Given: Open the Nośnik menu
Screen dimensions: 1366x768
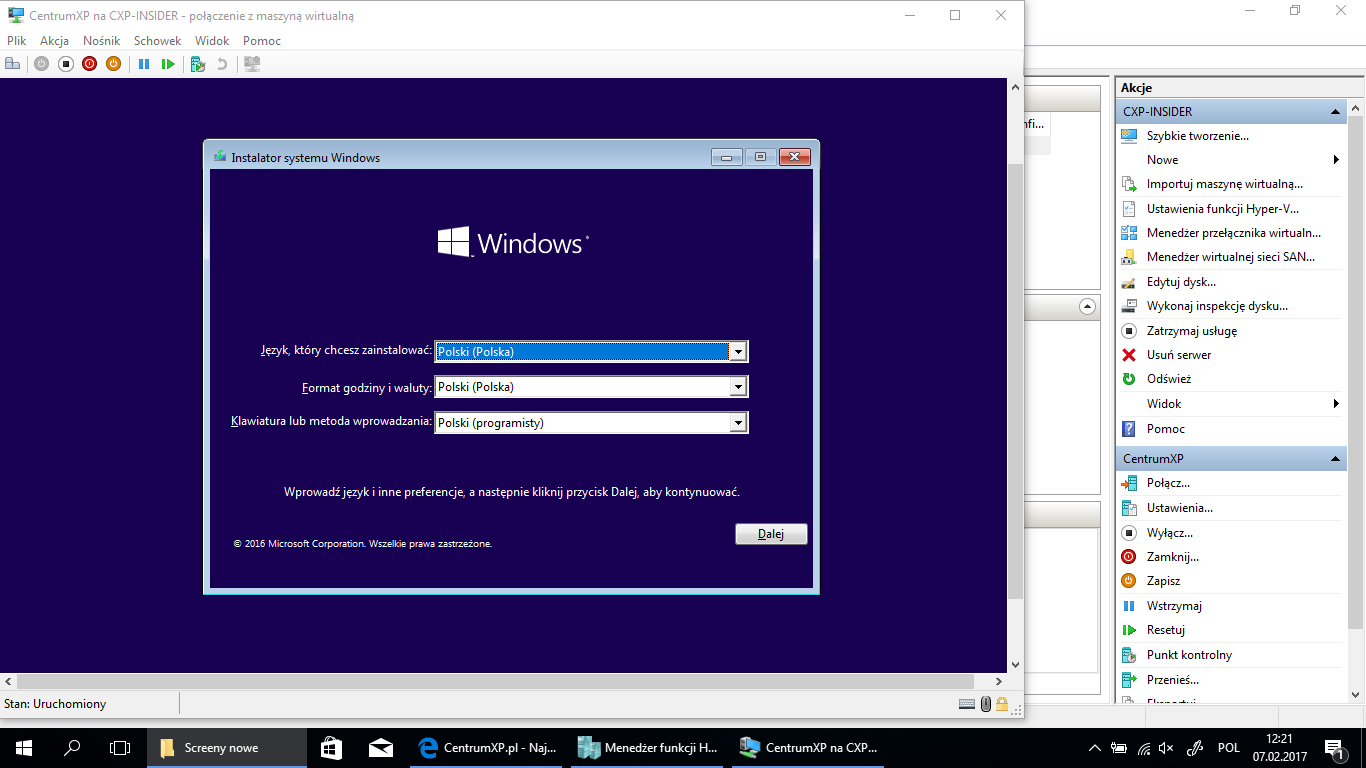Looking at the screenshot, I should point(101,41).
